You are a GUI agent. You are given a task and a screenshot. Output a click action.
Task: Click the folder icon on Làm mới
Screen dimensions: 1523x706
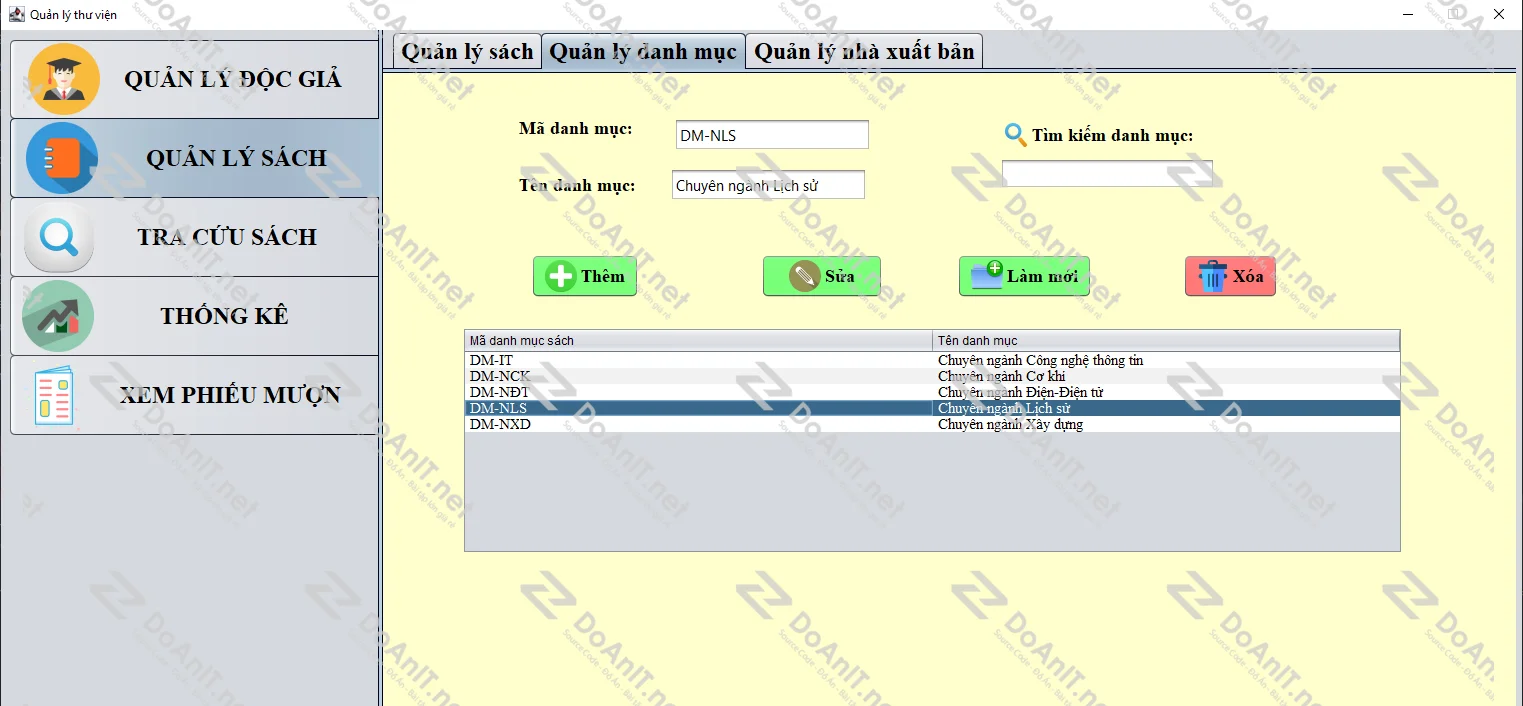coord(986,276)
